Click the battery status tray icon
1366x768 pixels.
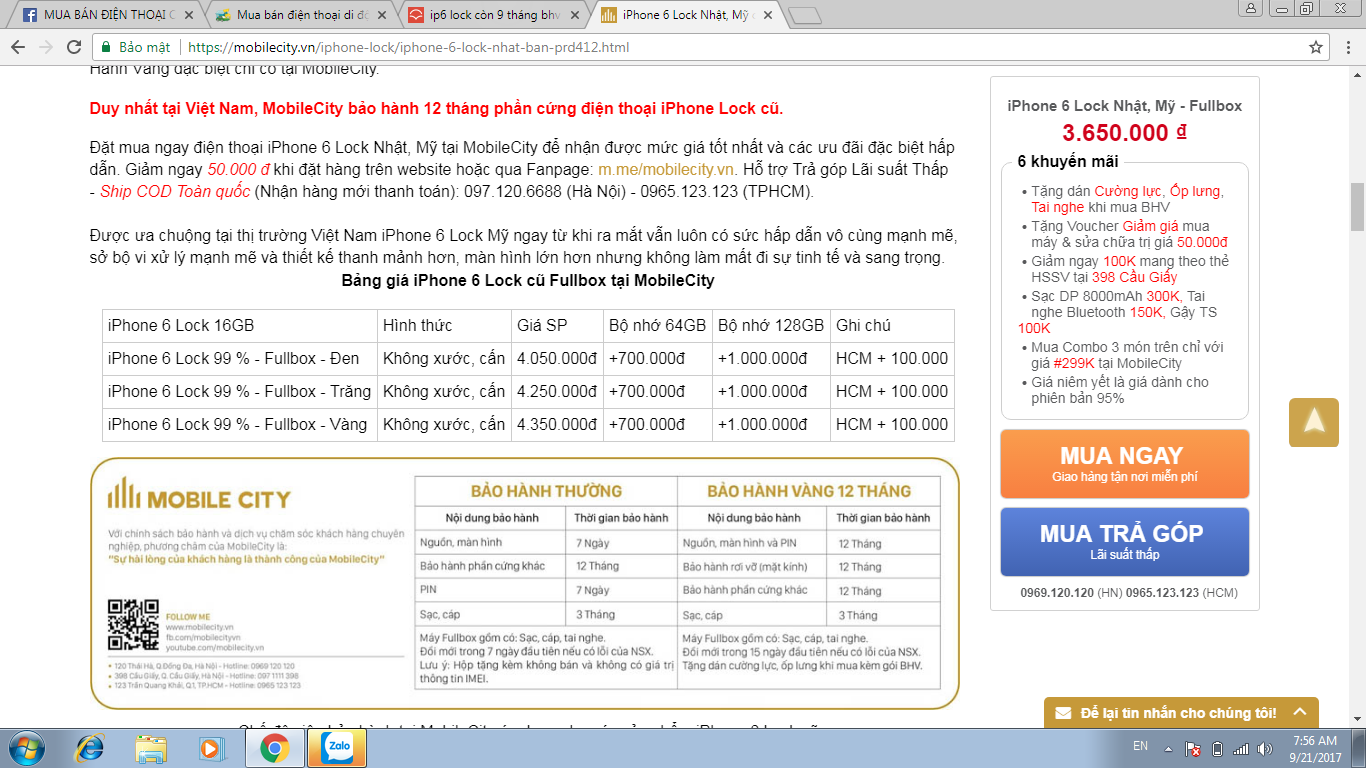click(x=1217, y=748)
